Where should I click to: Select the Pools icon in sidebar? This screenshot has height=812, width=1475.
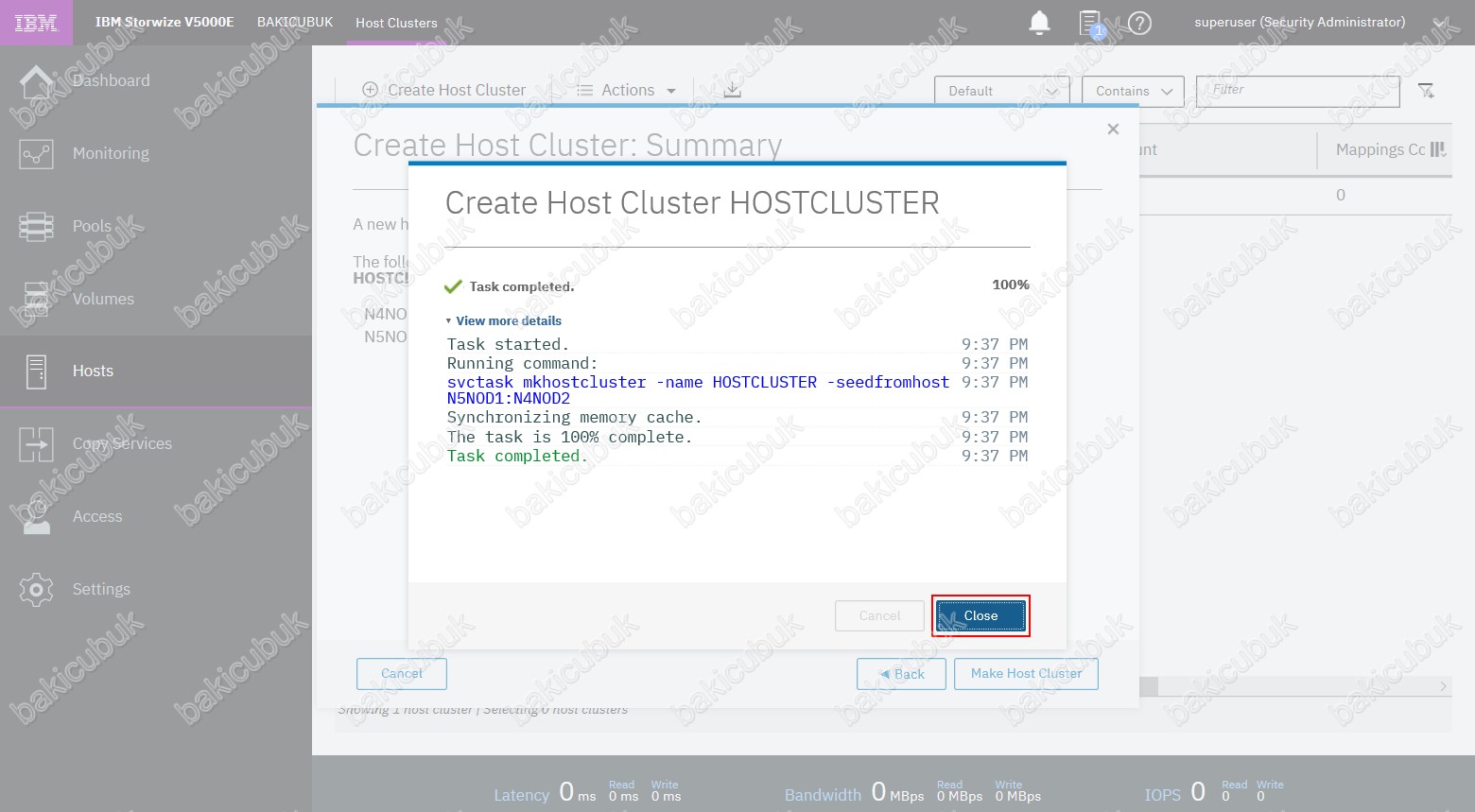36,227
